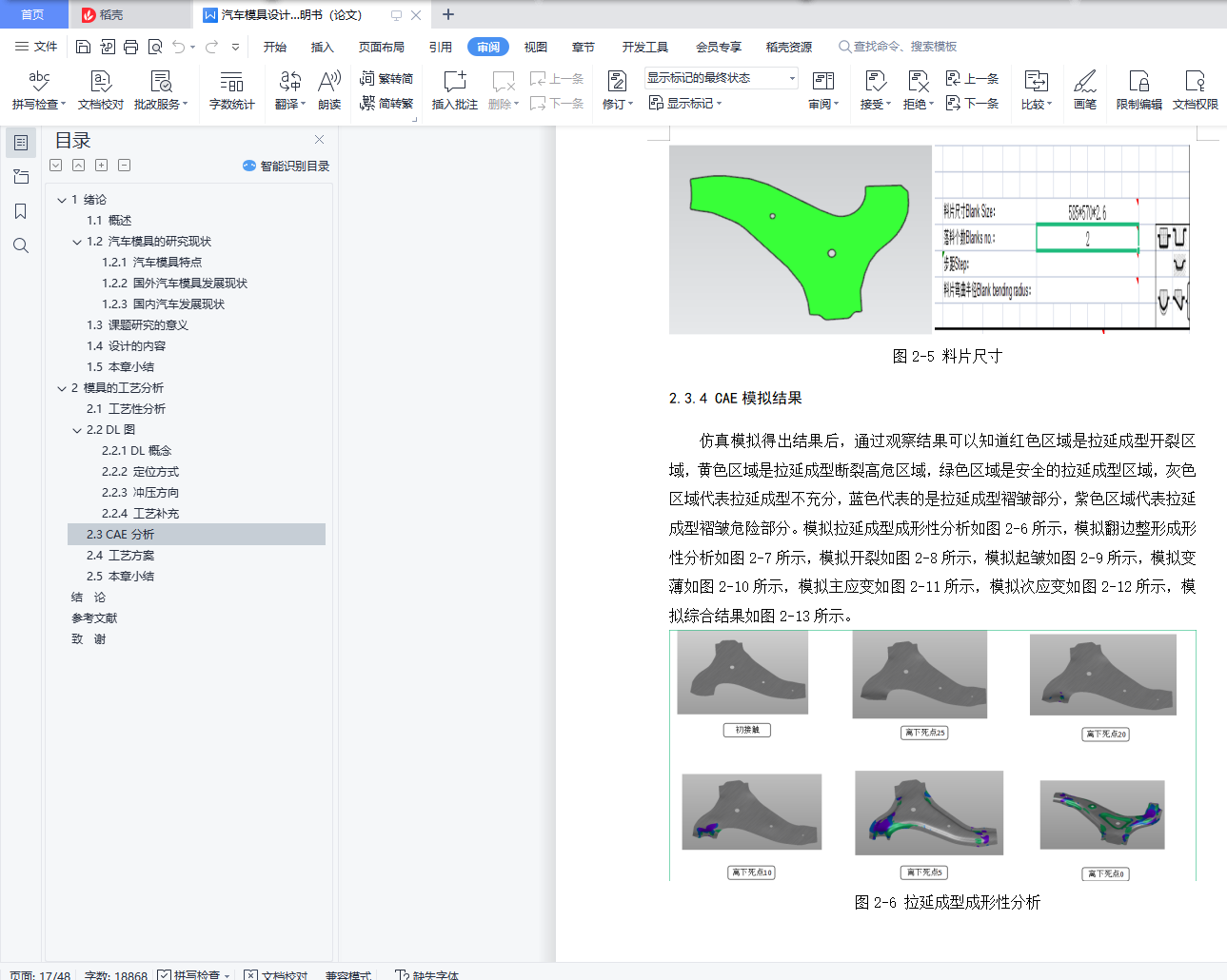
Task: Click the 页面: 17/48 status bar entry
Action: [x=40, y=975]
